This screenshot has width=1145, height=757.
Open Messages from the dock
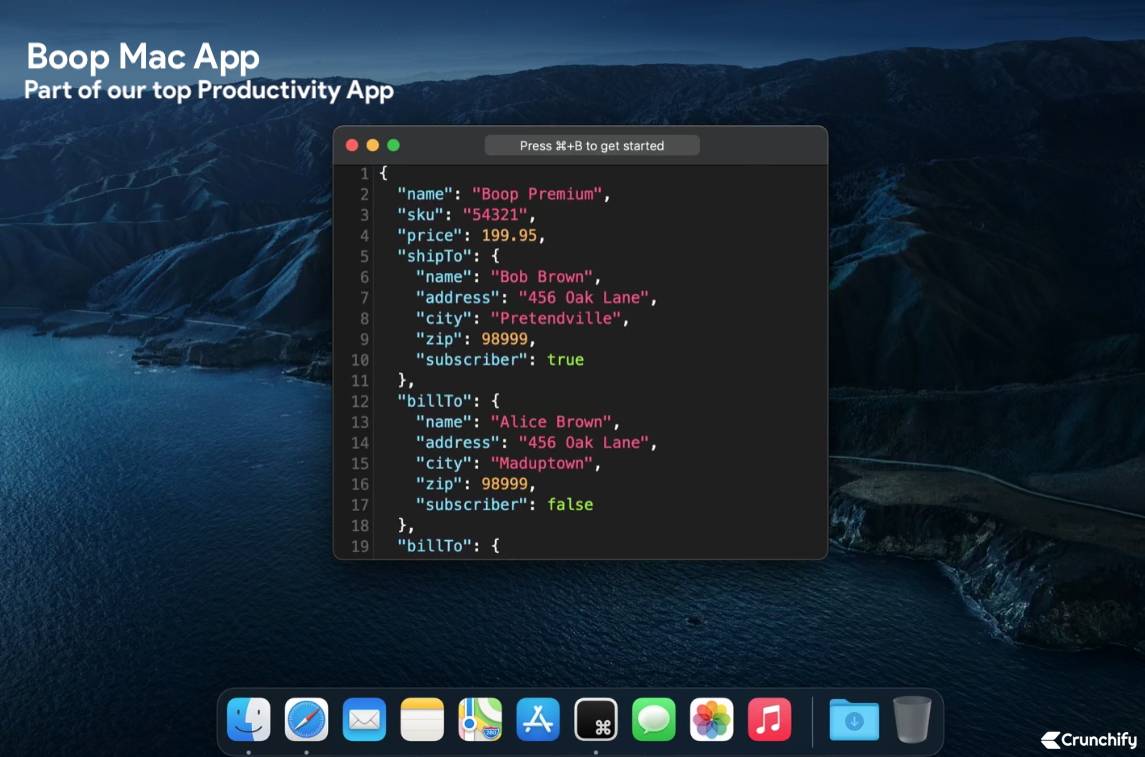(654, 719)
